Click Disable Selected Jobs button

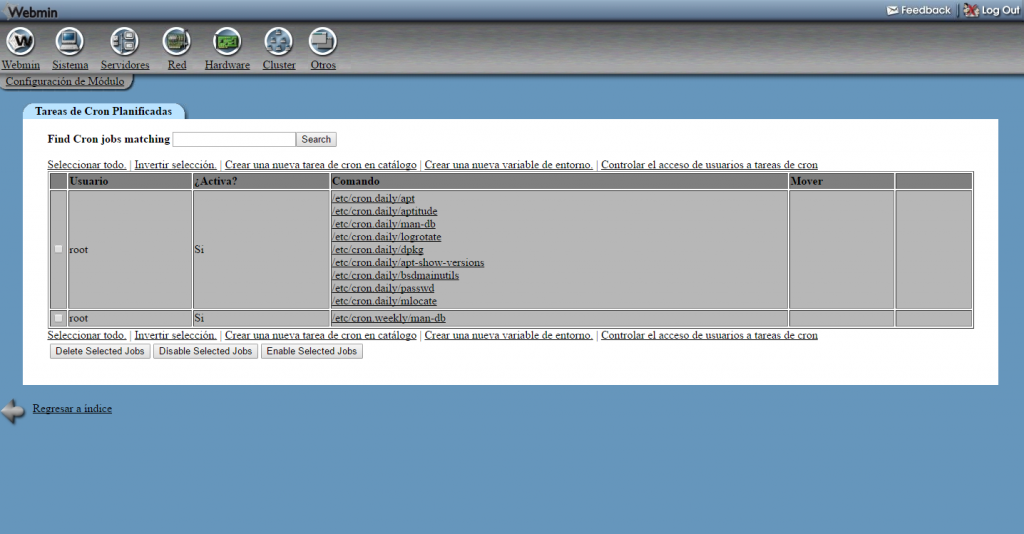206,352
